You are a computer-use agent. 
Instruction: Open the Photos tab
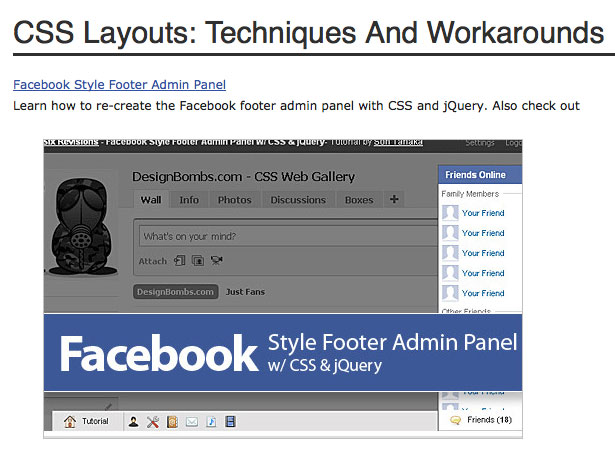235,200
